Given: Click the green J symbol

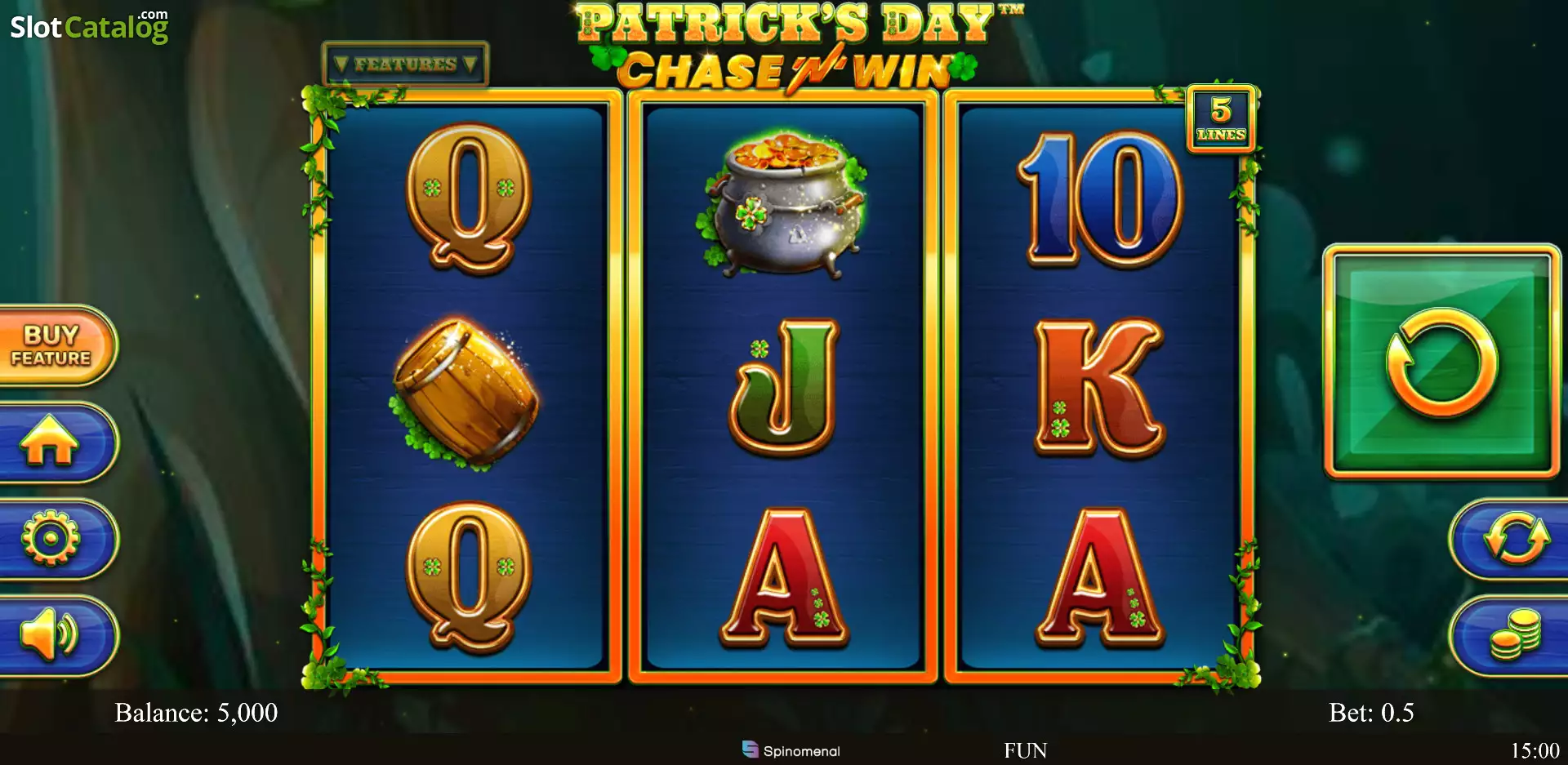Looking at the screenshot, I should tap(784, 387).
